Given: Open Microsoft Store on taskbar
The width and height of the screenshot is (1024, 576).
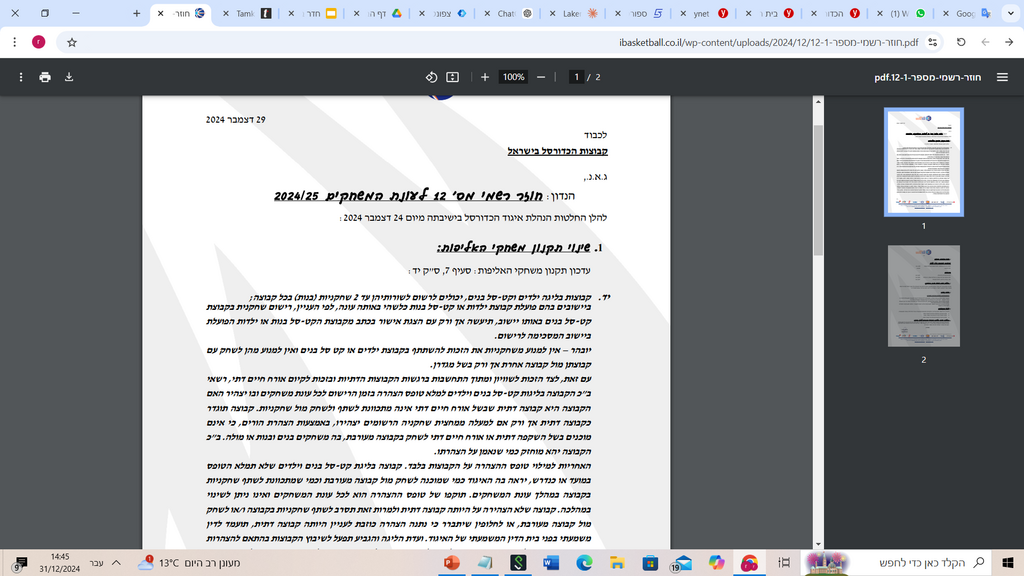Looking at the screenshot, I should pyautogui.click(x=650, y=562).
